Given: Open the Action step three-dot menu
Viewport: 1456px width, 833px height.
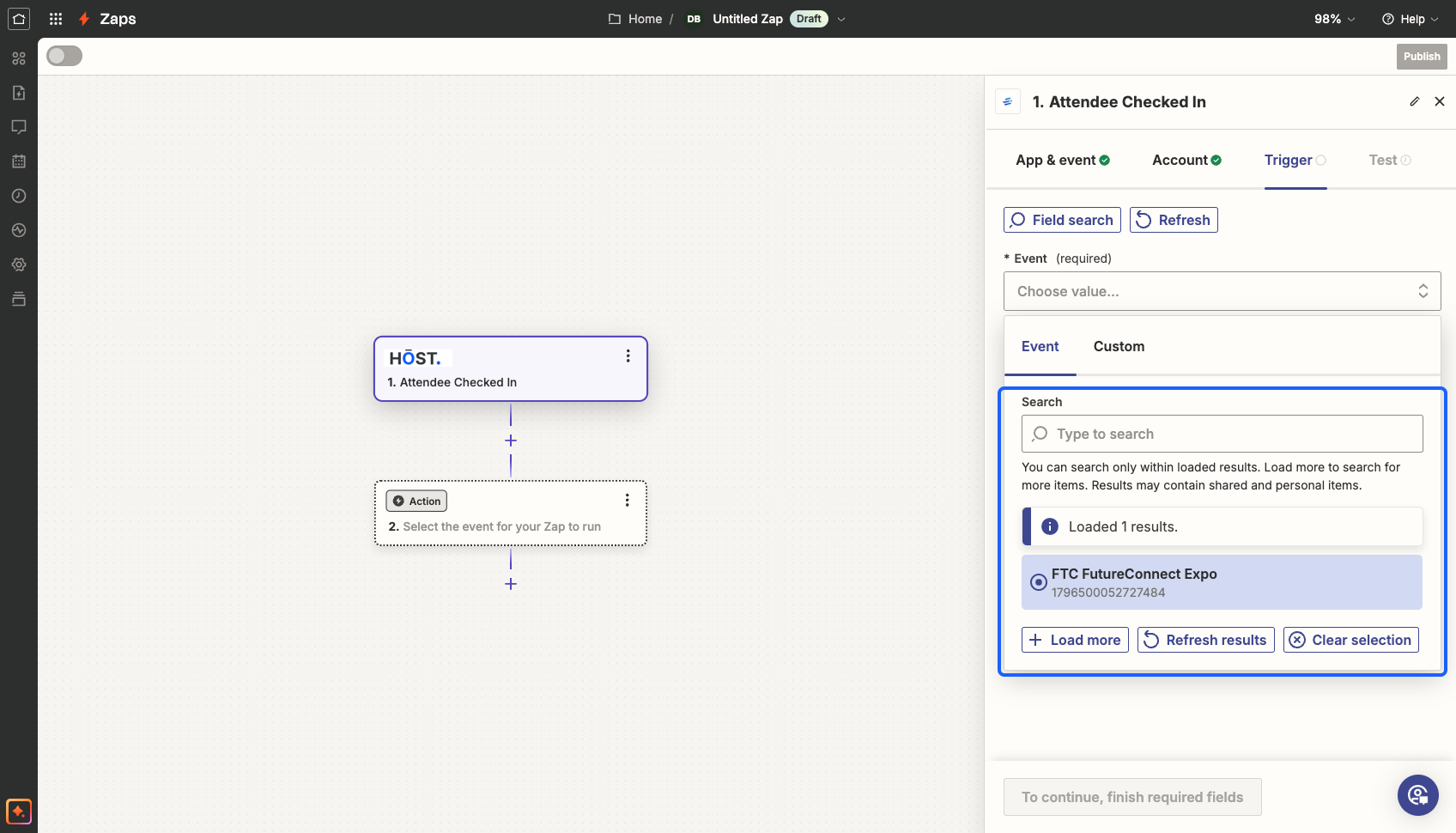Looking at the screenshot, I should 628,501.
